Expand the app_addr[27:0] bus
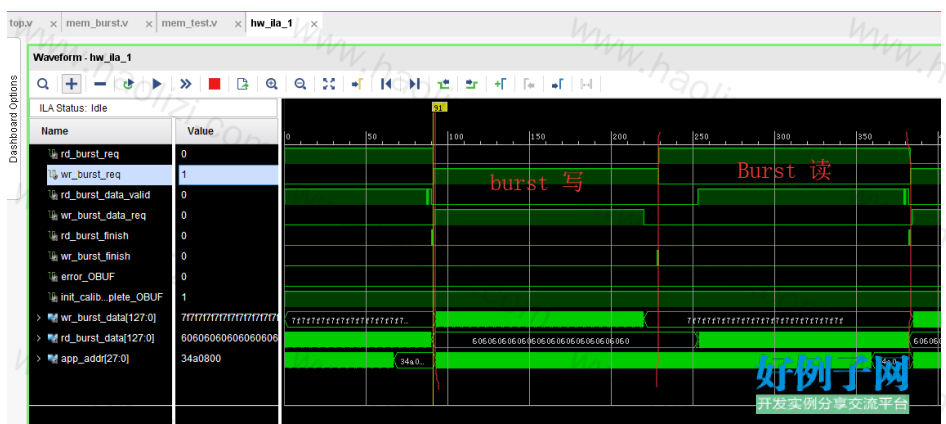The height and width of the screenshot is (424, 946). click(x=39, y=358)
